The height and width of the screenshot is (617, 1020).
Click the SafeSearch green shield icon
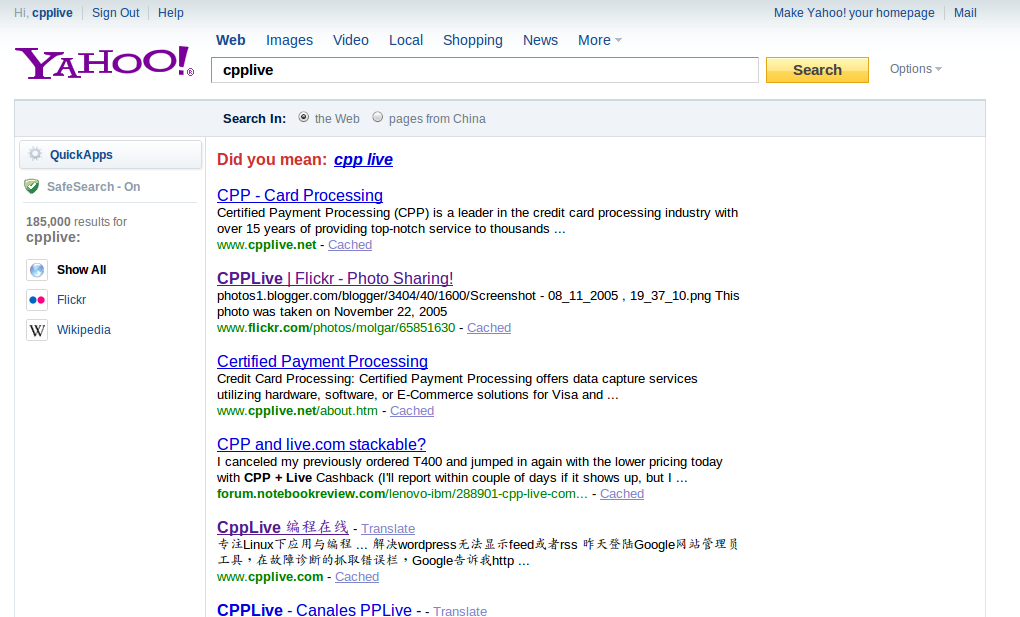(31, 187)
